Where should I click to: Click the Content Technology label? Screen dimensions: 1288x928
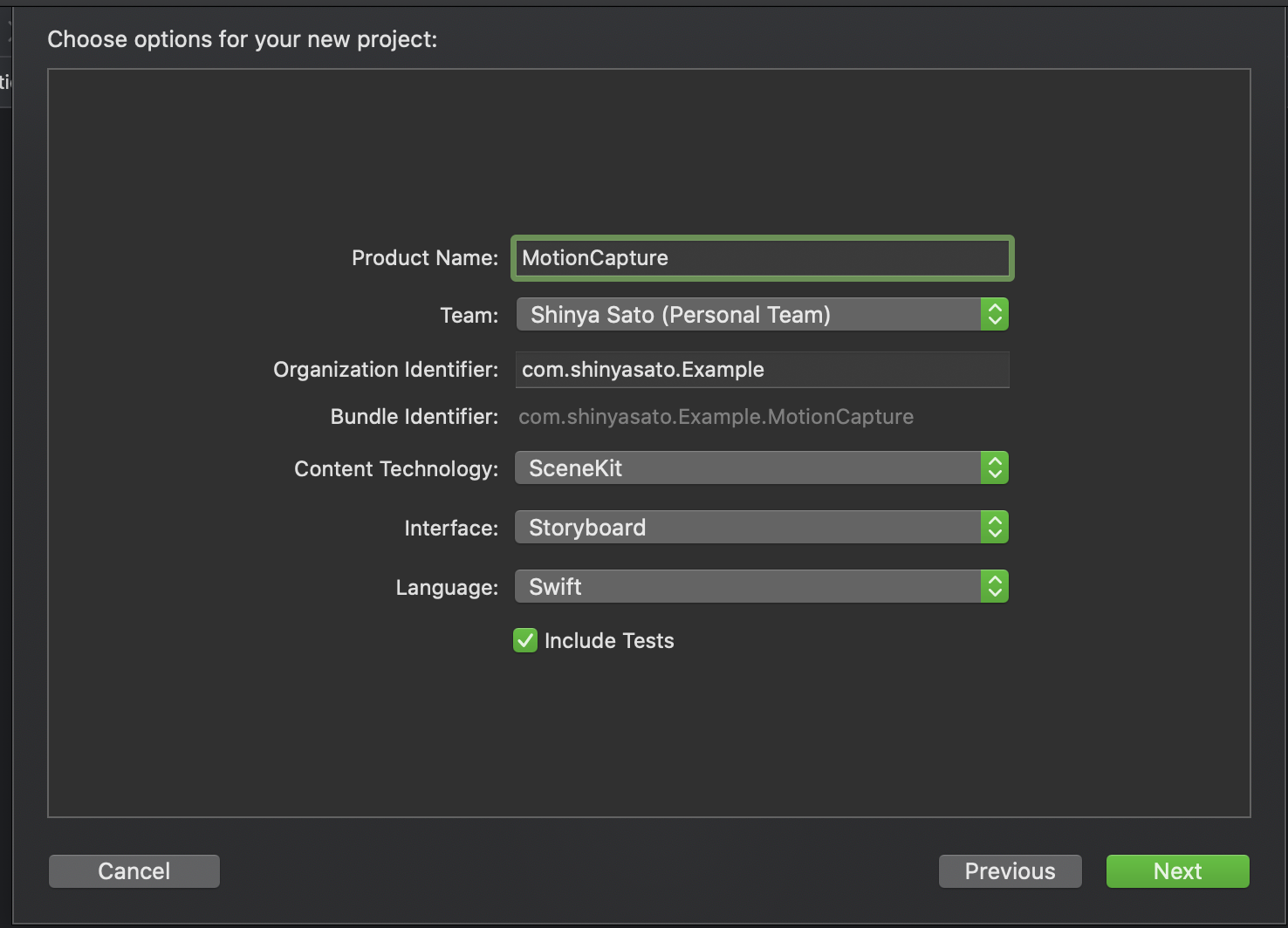pos(396,469)
